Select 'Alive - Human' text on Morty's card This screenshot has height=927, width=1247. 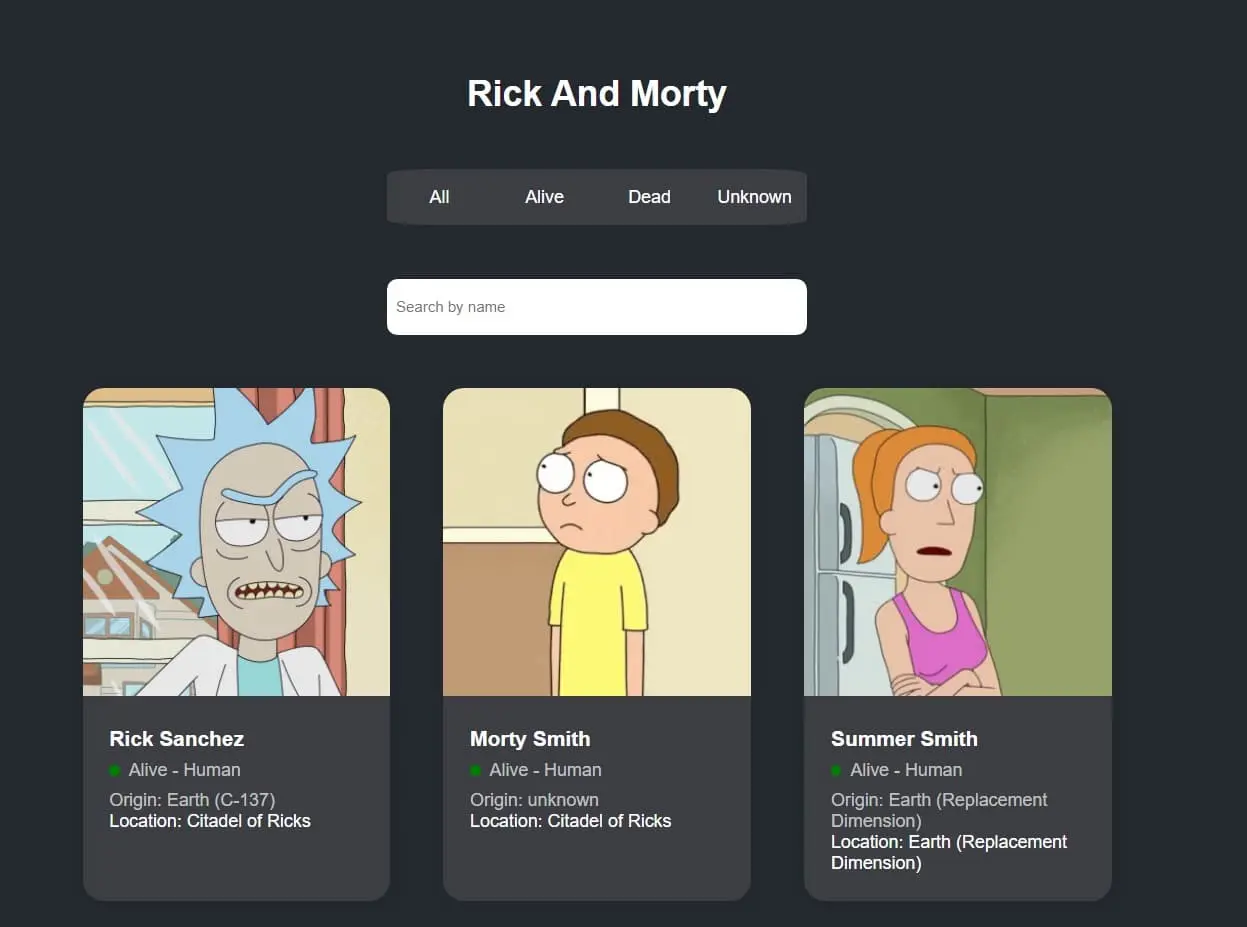click(x=546, y=770)
